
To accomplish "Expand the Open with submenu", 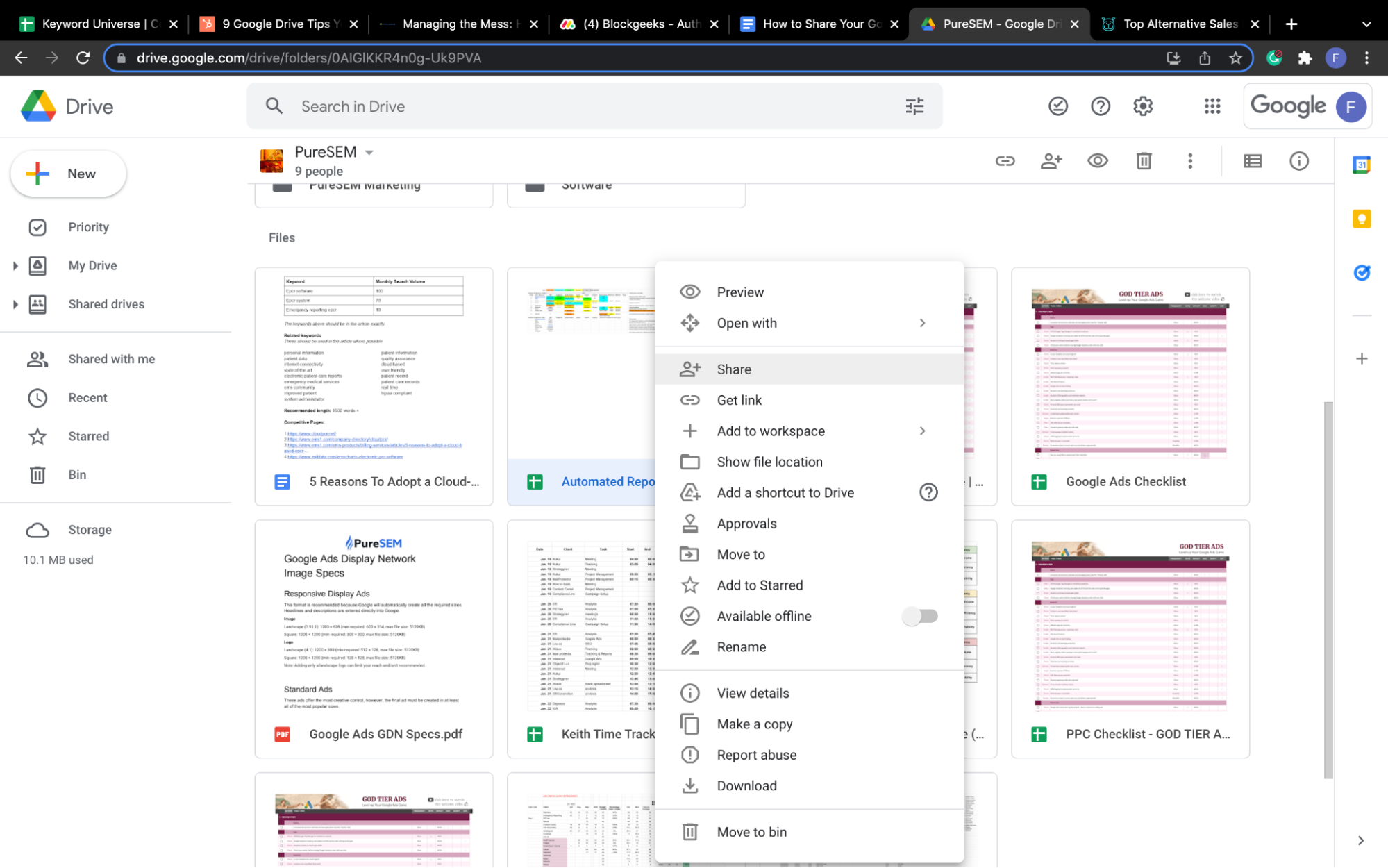I will [x=922, y=323].
